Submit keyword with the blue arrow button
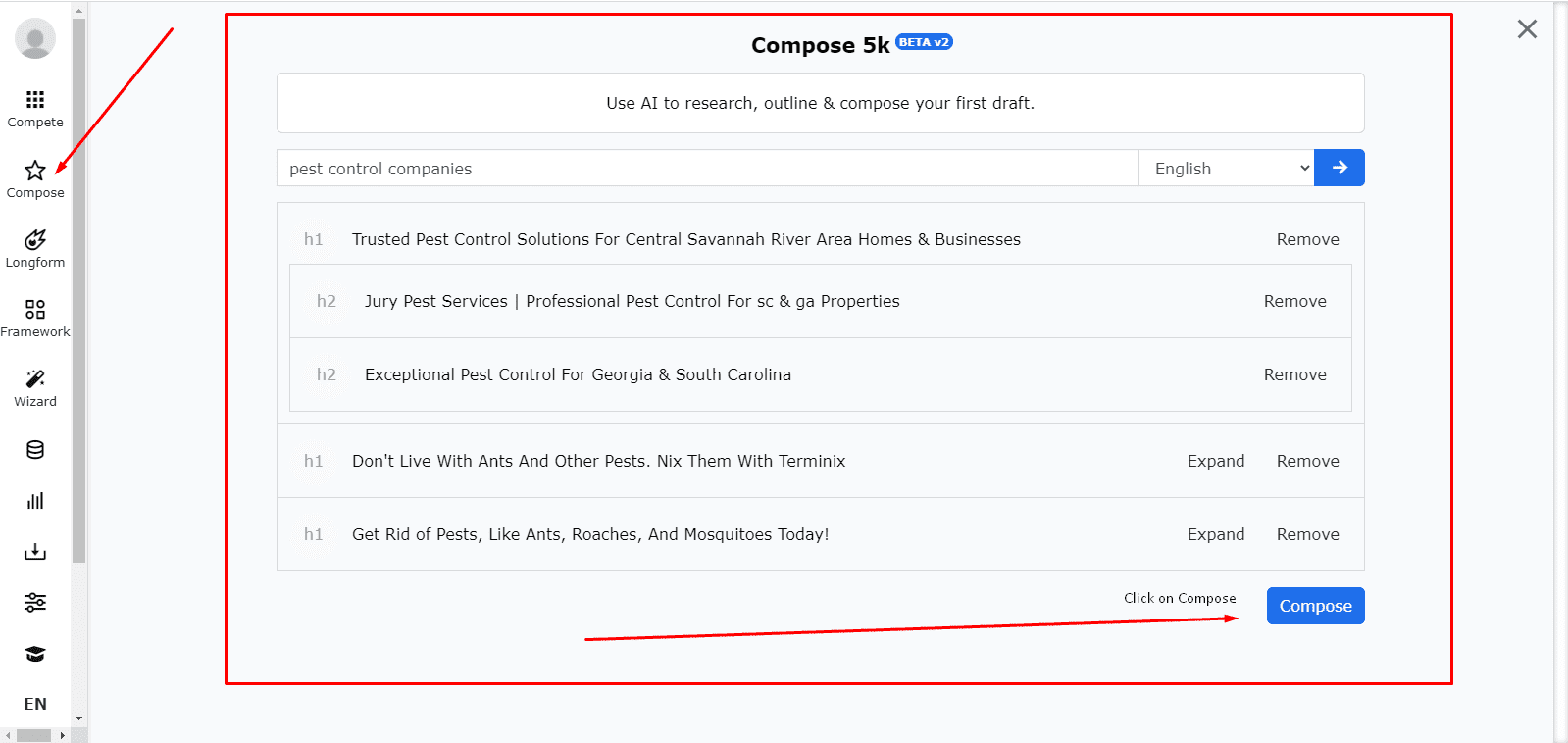The height and width of the screenshot is (743, 1568). click(x=1340, y=168)
